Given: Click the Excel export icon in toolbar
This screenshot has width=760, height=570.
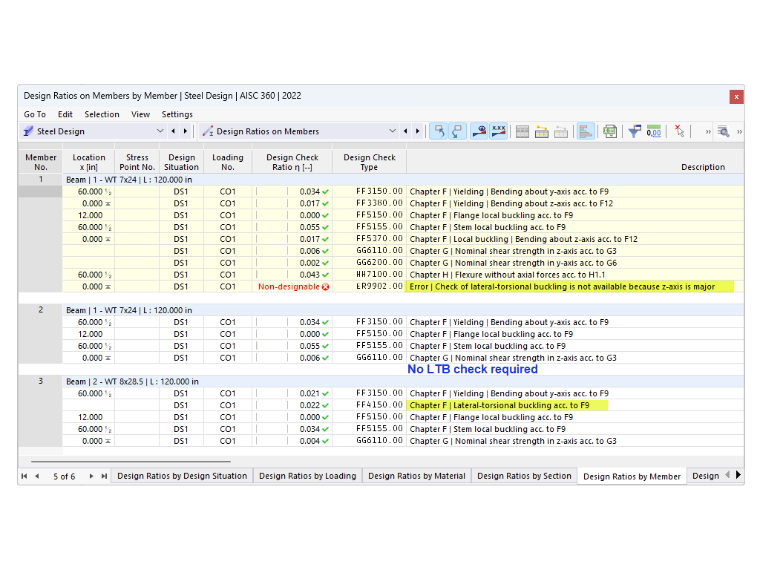Looking at the screenshot, I should pyautogui.click(x=610, y=131).
